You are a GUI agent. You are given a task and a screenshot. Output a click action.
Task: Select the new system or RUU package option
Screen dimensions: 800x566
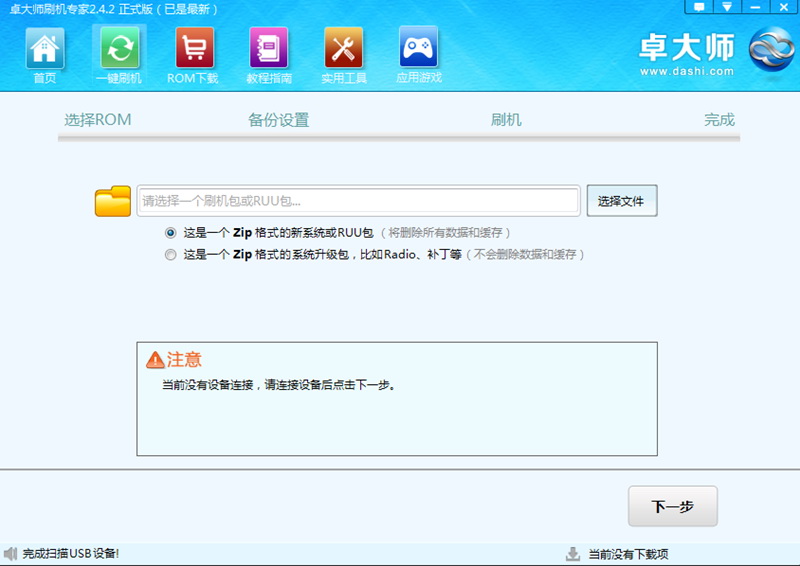(170, 233)
